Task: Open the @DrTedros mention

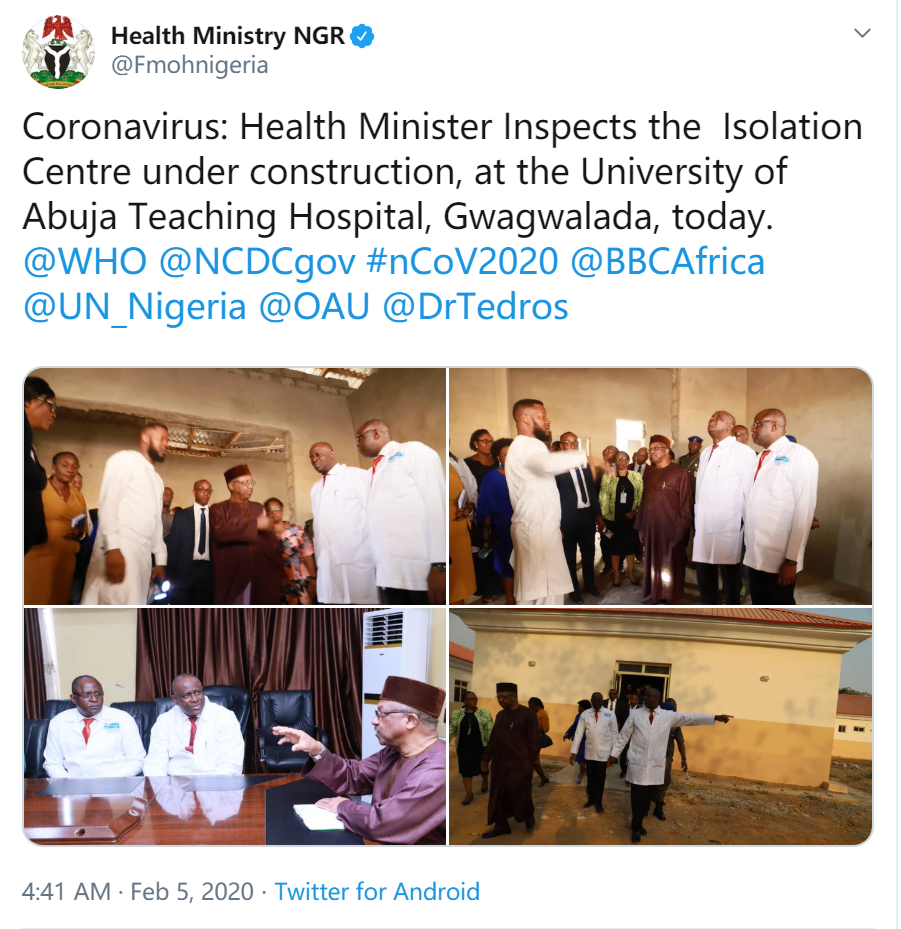Action: tap(476, 307)
